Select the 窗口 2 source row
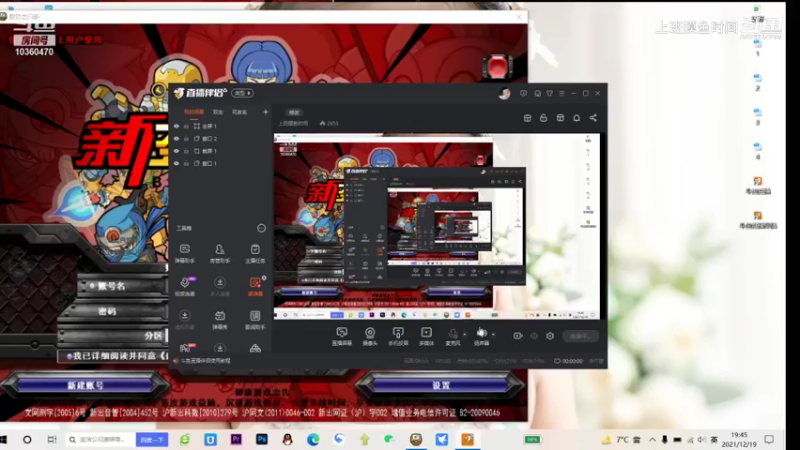800x450 pixels. [x=220, y=139]
